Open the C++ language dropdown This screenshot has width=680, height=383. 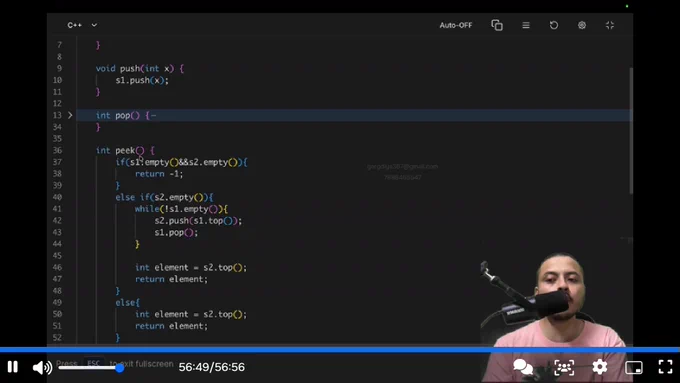point(82,25)
